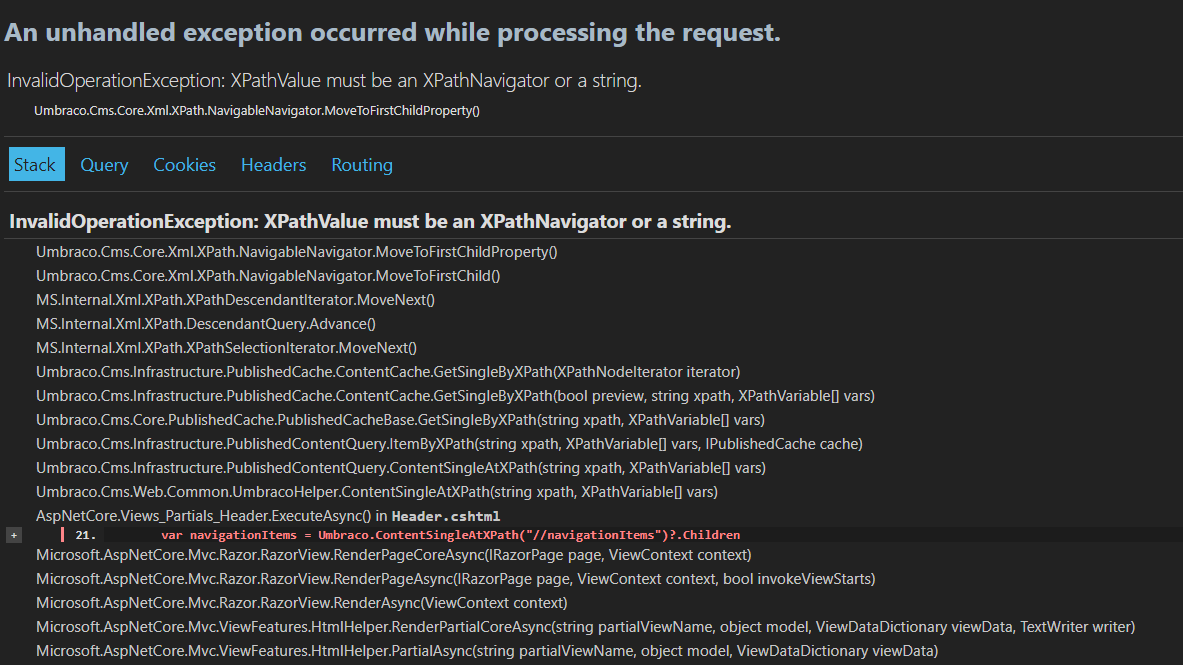Click the exception message below the page title

324,81
